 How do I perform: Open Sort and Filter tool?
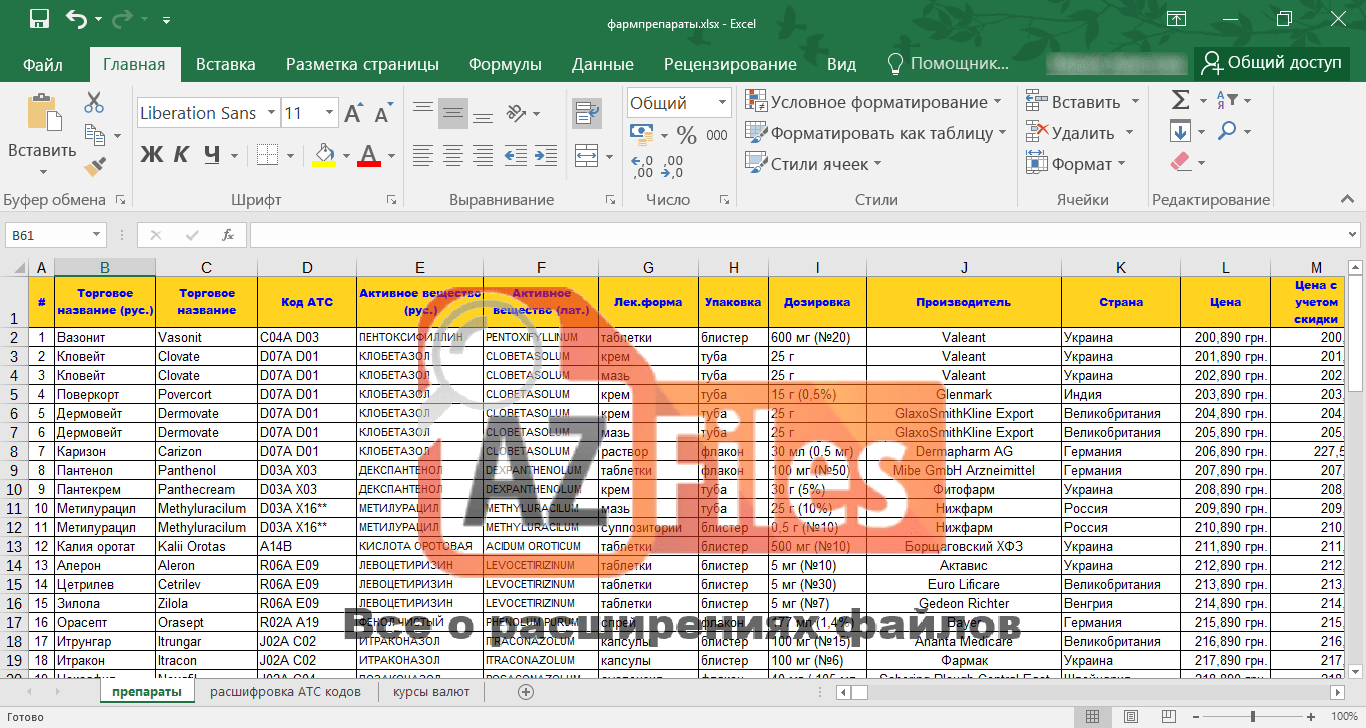pos(1226,100)
